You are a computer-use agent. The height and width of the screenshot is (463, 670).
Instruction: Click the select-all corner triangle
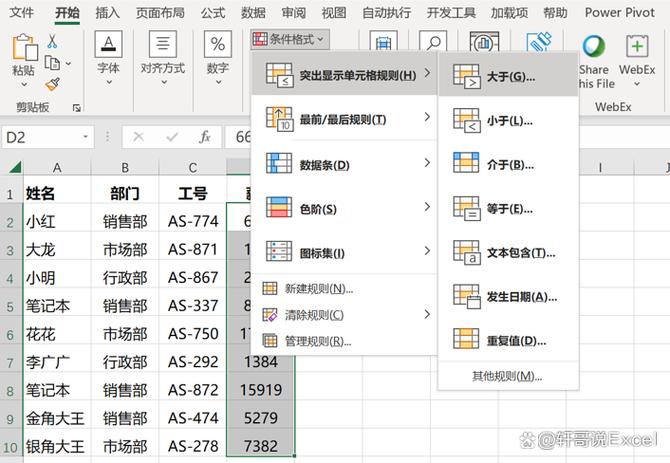15,167
